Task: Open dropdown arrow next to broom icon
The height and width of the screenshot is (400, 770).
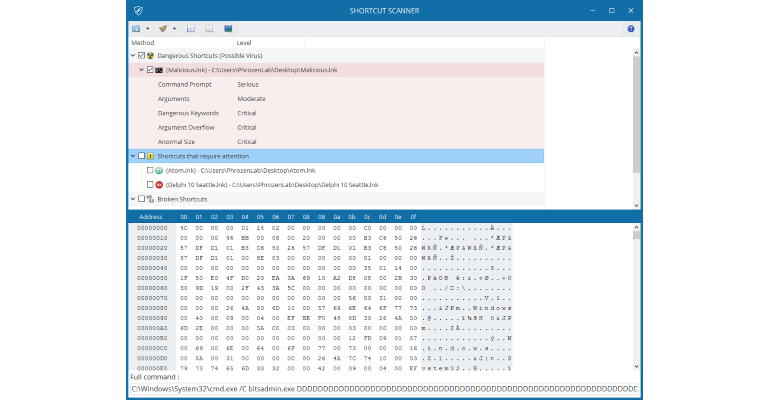Action: click(174, 29)
